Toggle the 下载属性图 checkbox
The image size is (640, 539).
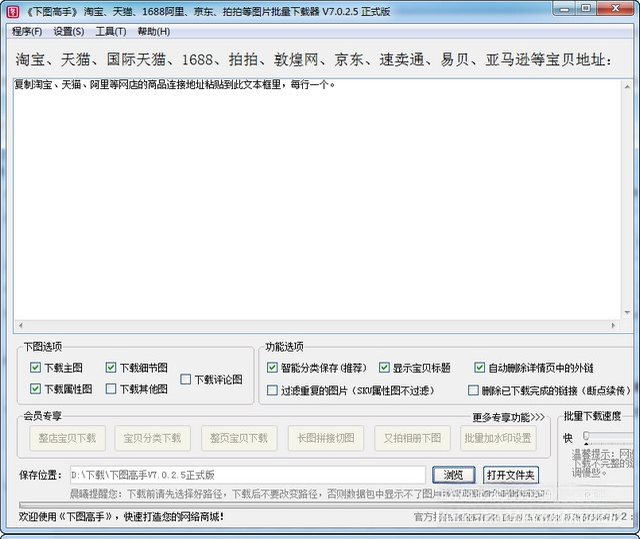(36, 389)
